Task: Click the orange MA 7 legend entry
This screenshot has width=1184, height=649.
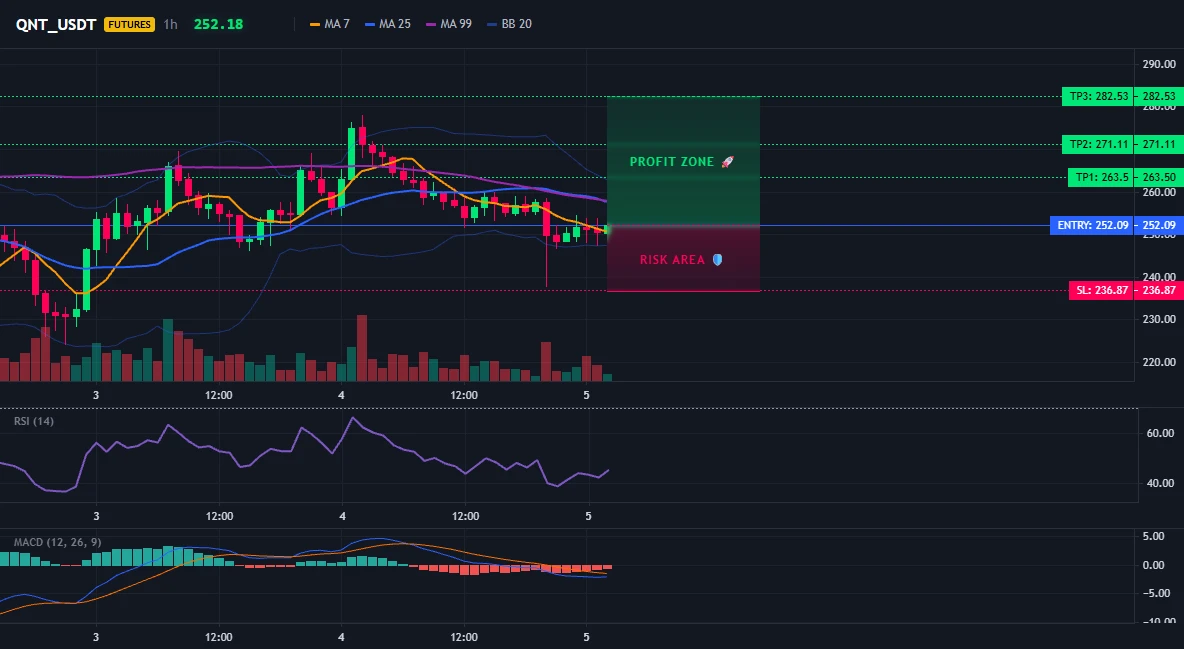Action: pos(330,24)
